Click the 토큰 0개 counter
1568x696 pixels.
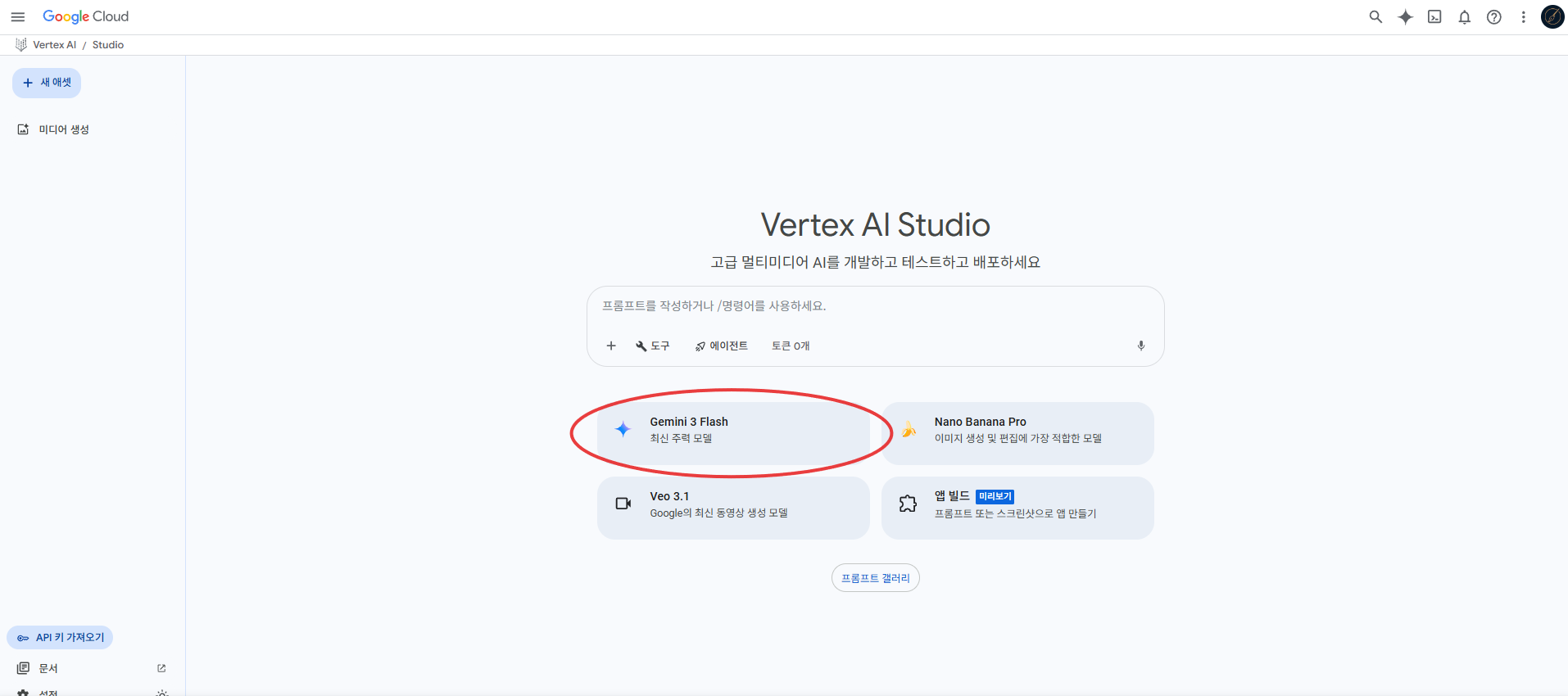tap(790, 346)
